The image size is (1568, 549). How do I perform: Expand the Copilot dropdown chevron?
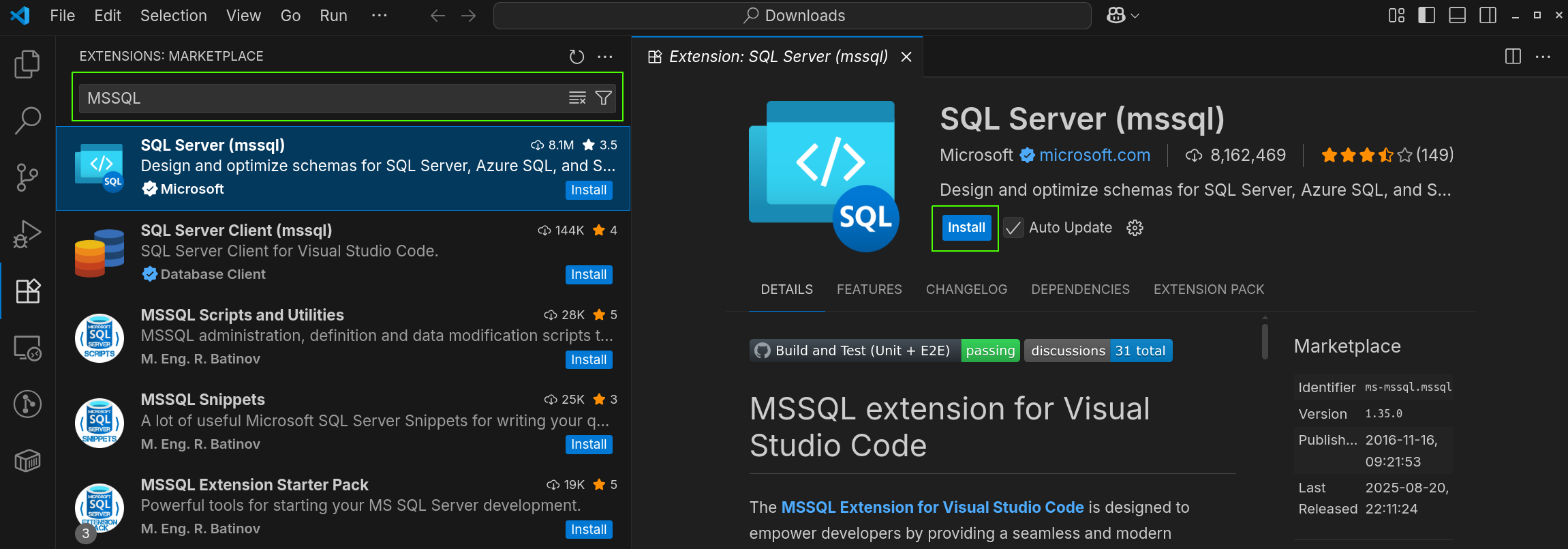1135,16
